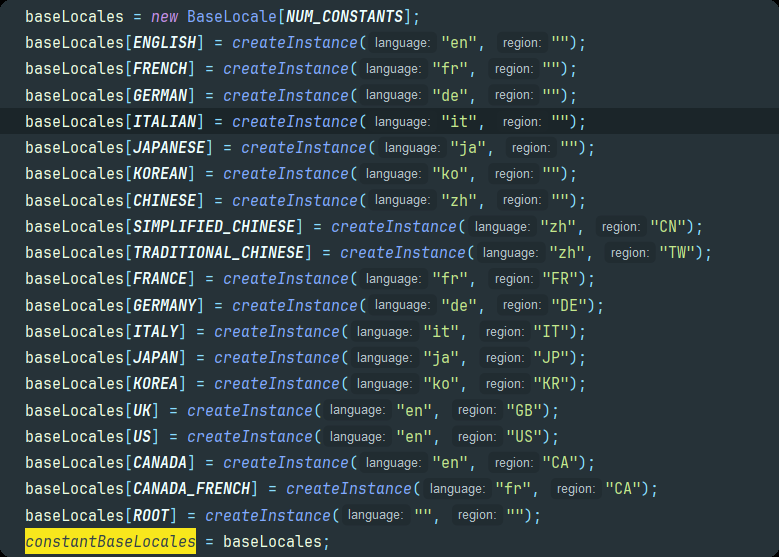The width and height of the screenshot is (779, 557).
Task: Click the region hint on the JAPANESE line
Action: tap(531, 148)
